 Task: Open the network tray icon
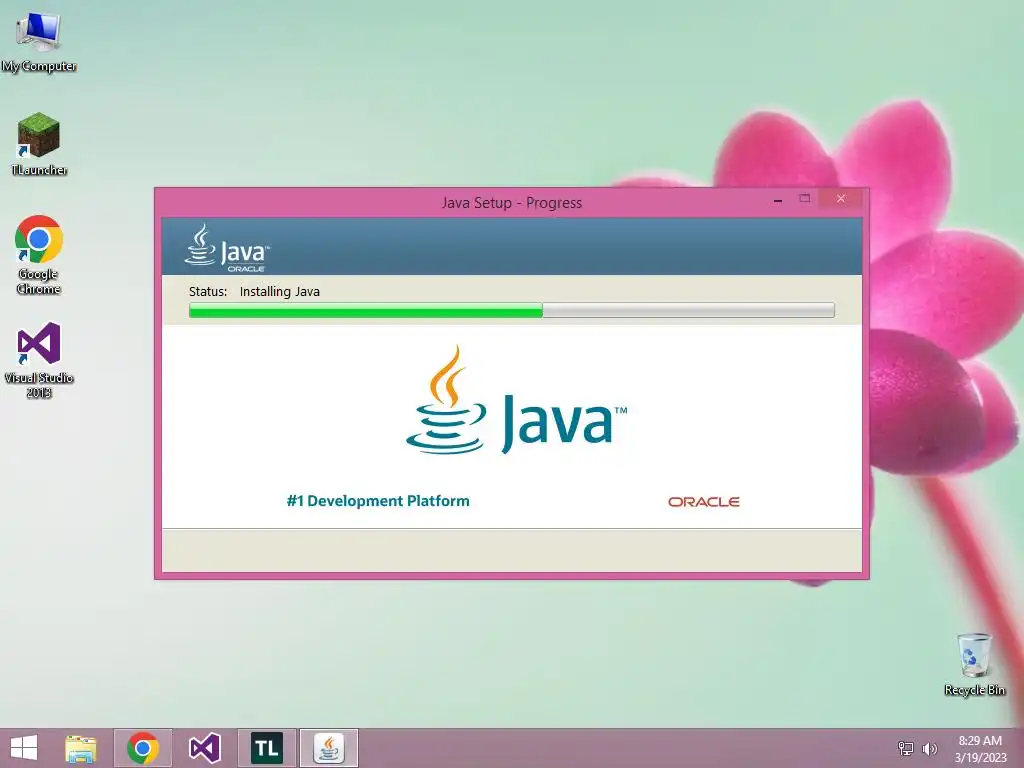pyautogui.click(x=906, y=748)
